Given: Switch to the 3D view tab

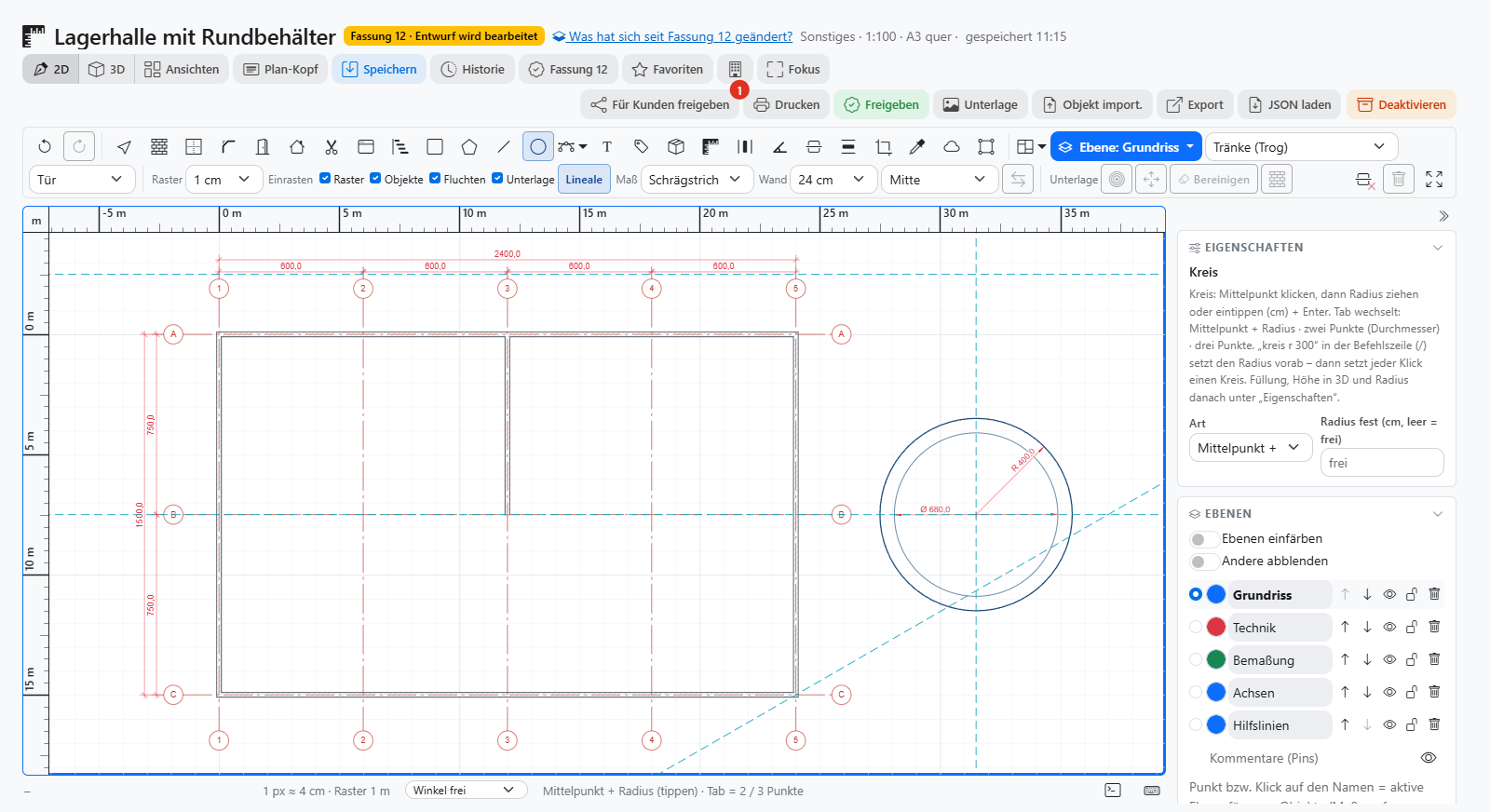Looking at the screenshot, I should [x=107, y=69].
